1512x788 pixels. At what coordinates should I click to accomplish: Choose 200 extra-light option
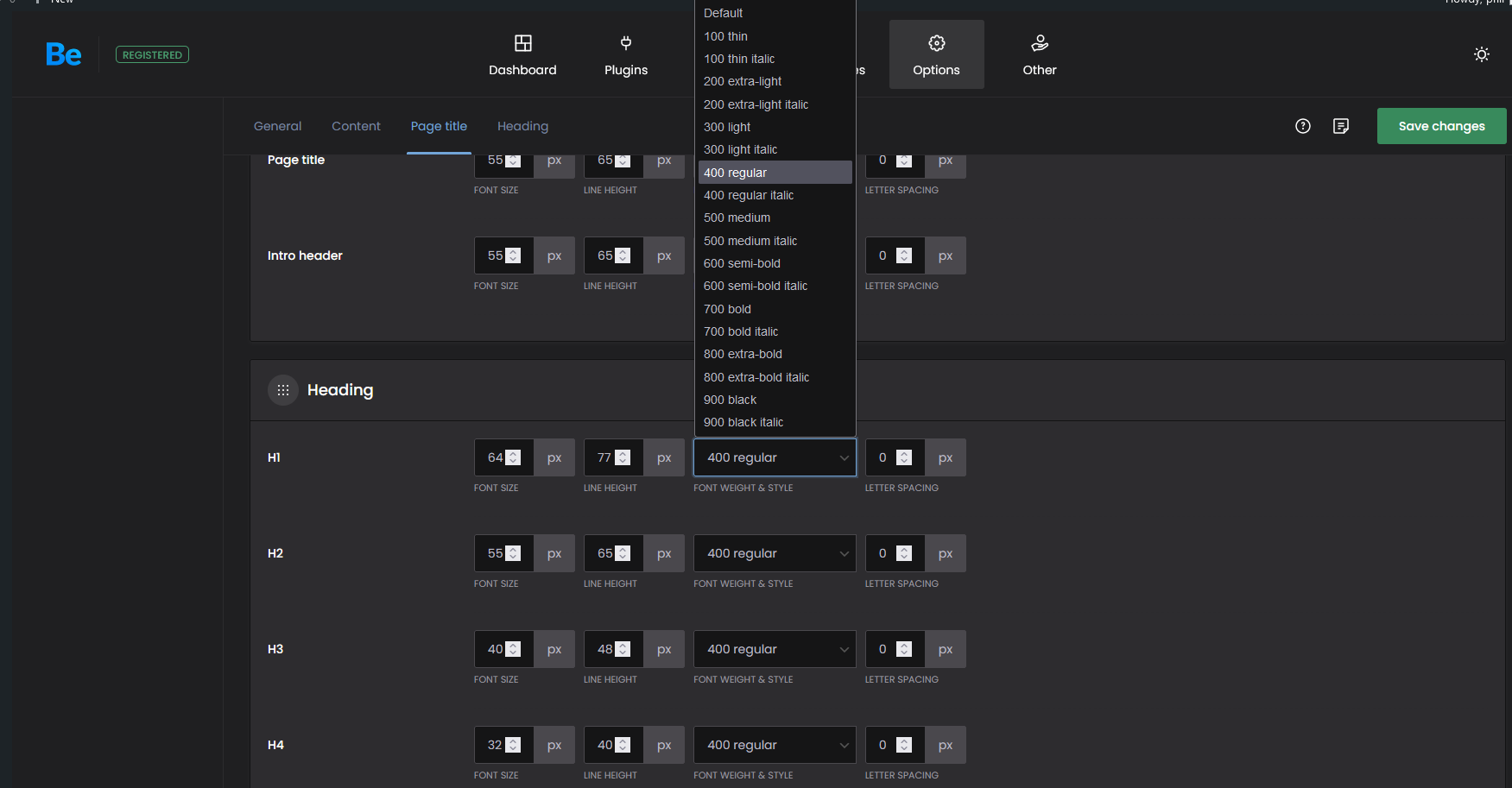[775, 81]
